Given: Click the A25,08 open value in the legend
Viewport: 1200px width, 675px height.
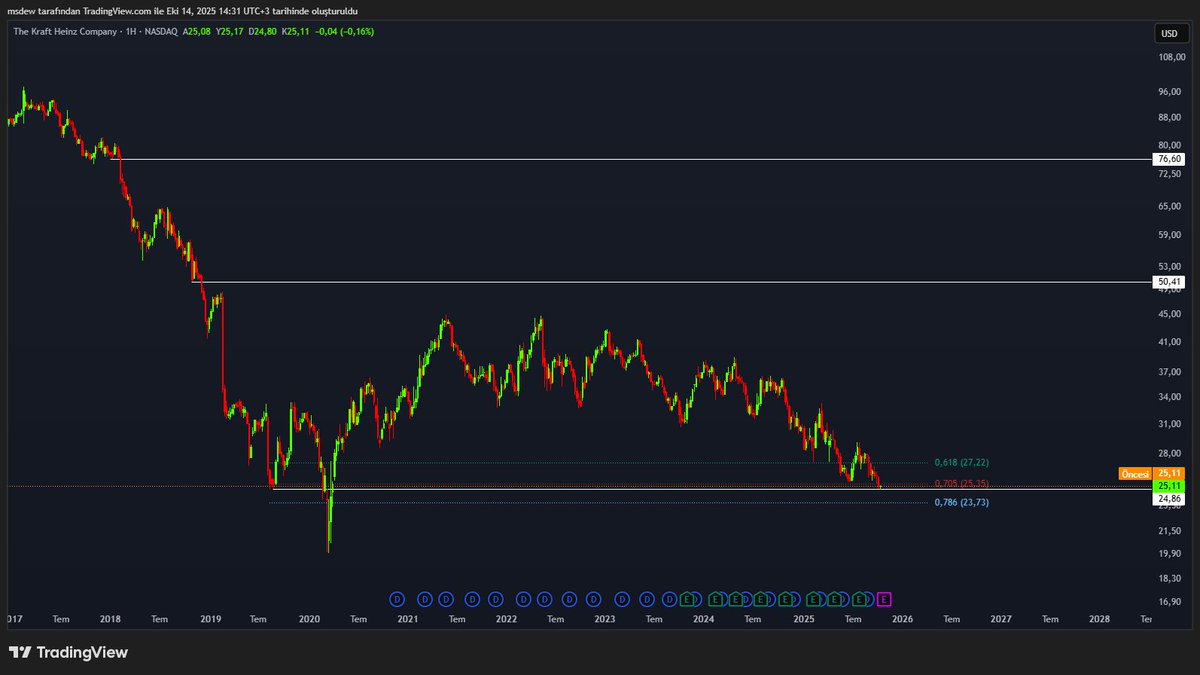Looking at the screenshot, I should pyautogui.click(x=195, y=32).
